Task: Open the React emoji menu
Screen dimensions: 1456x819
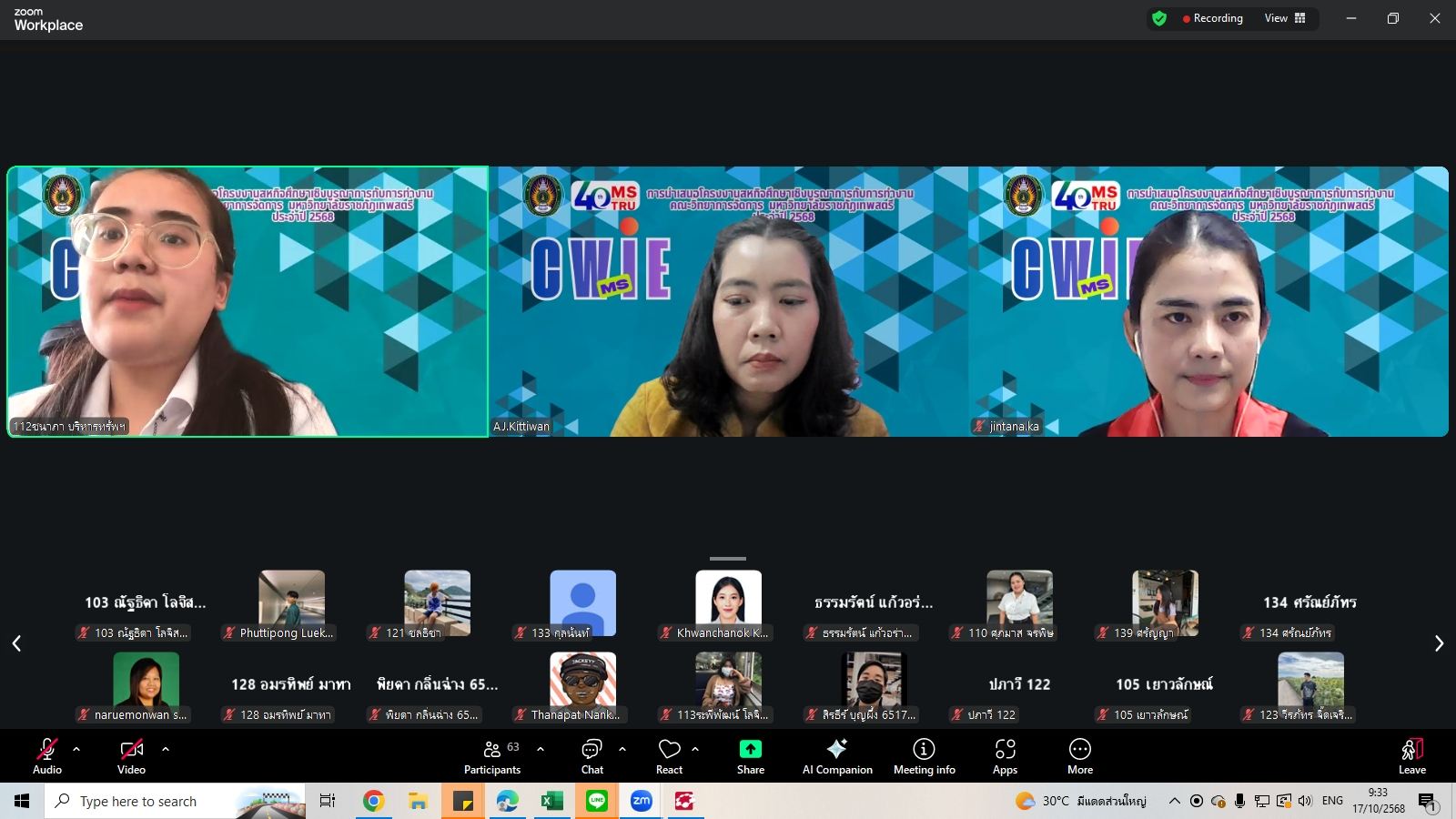Action: pos(669,755)
